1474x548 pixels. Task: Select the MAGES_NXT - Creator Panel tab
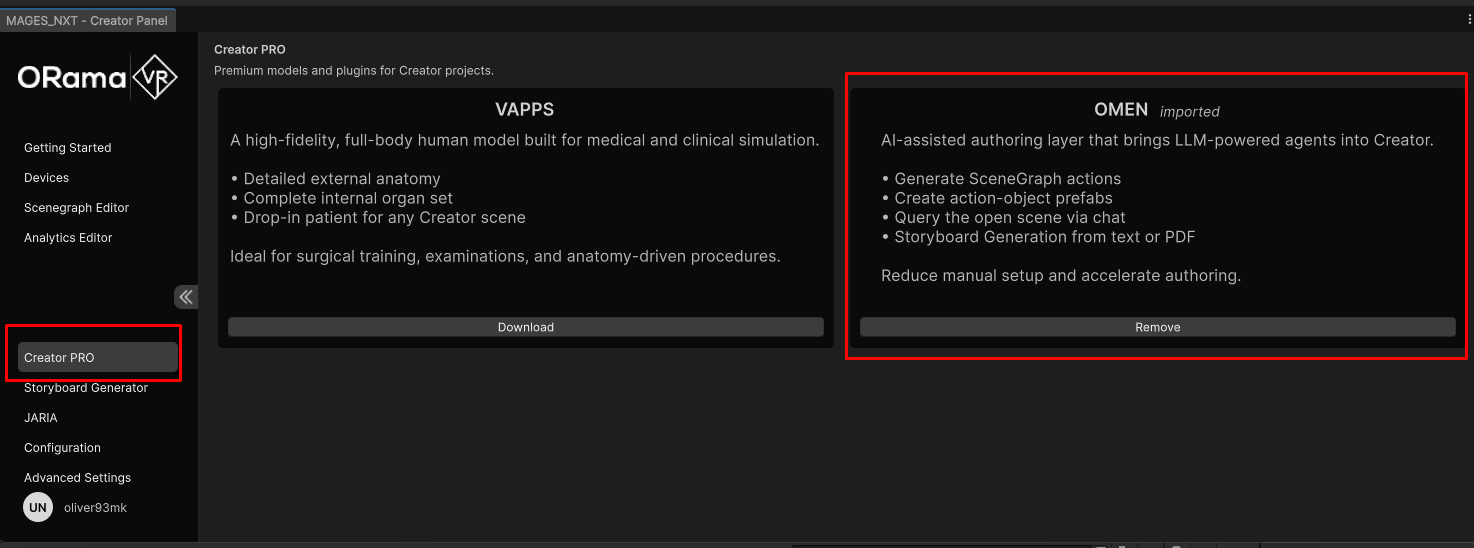tap(88, 20)
